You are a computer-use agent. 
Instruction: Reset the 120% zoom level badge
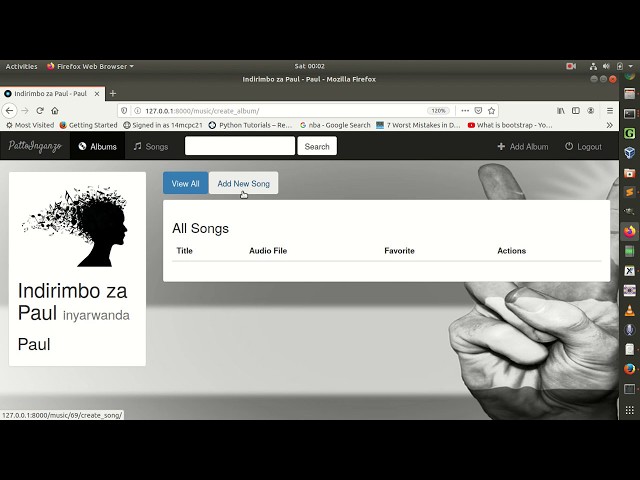(x=438, y=111)
